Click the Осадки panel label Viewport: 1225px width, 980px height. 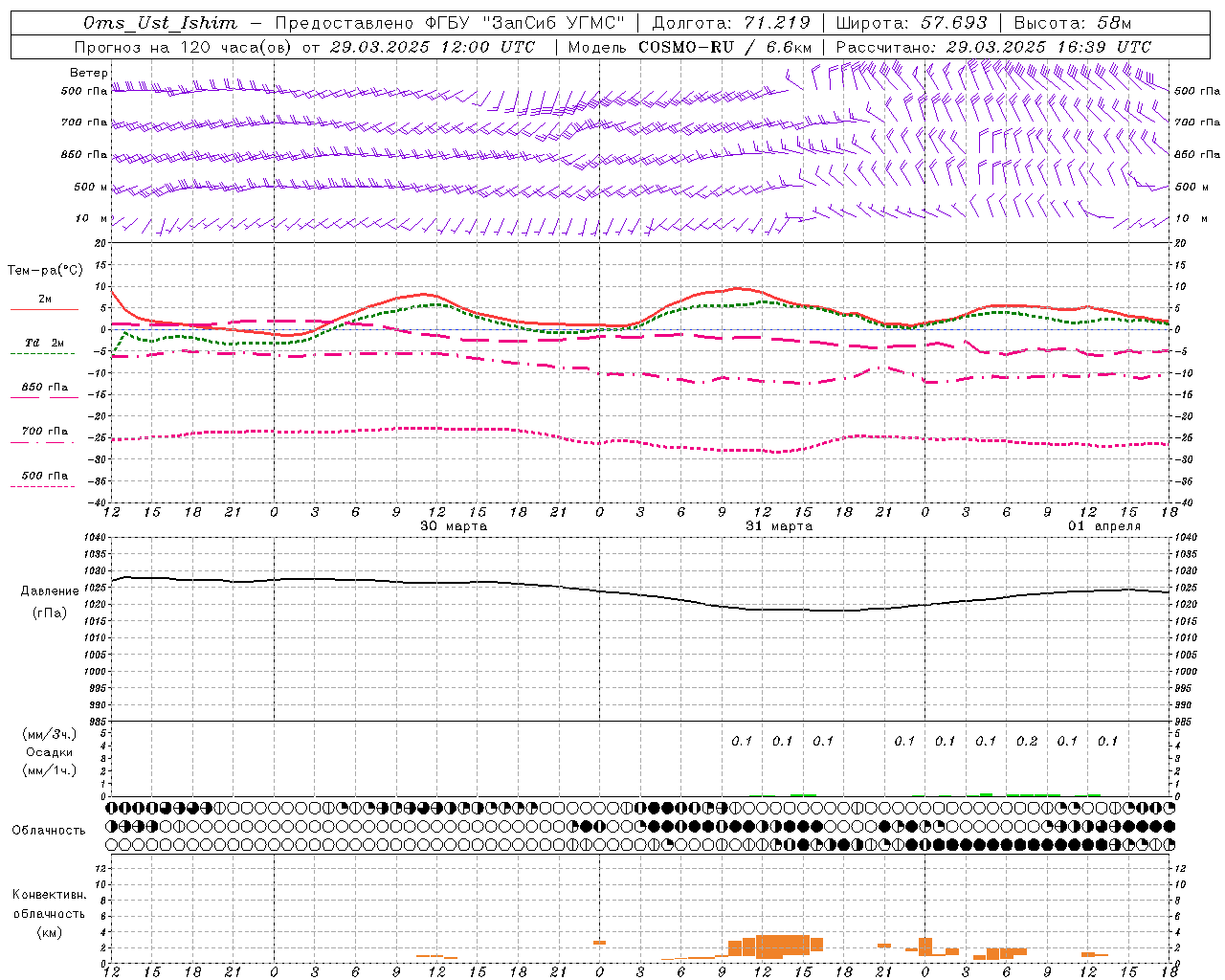[x=50, y=752]
